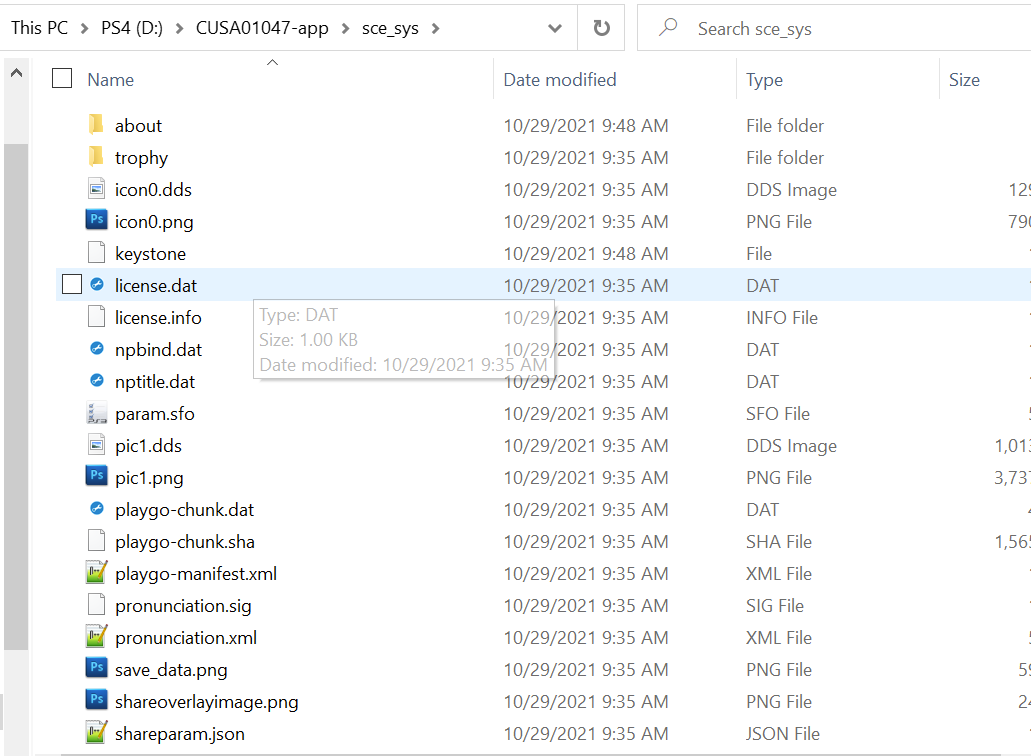The image size is (1031, 756).
Task: Click the npbind.dat file icon
Action: click(97, 348)
